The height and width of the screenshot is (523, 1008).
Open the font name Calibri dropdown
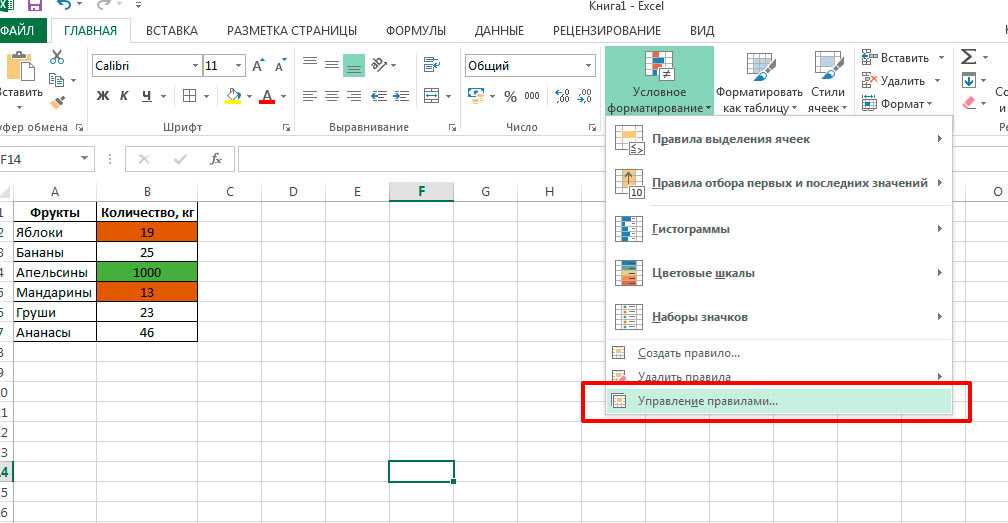point(195,66)
